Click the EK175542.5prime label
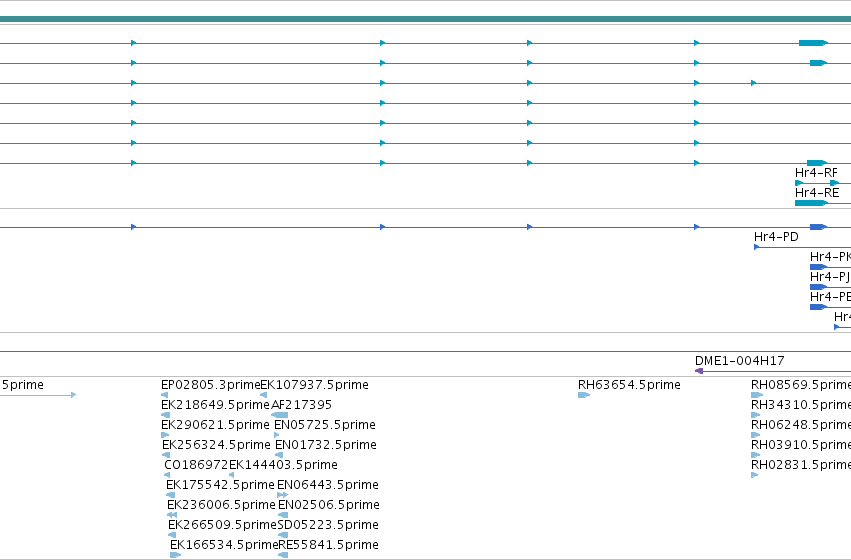Screen dimensions: 851x560 pyautogui.click(x=220, y=485)
